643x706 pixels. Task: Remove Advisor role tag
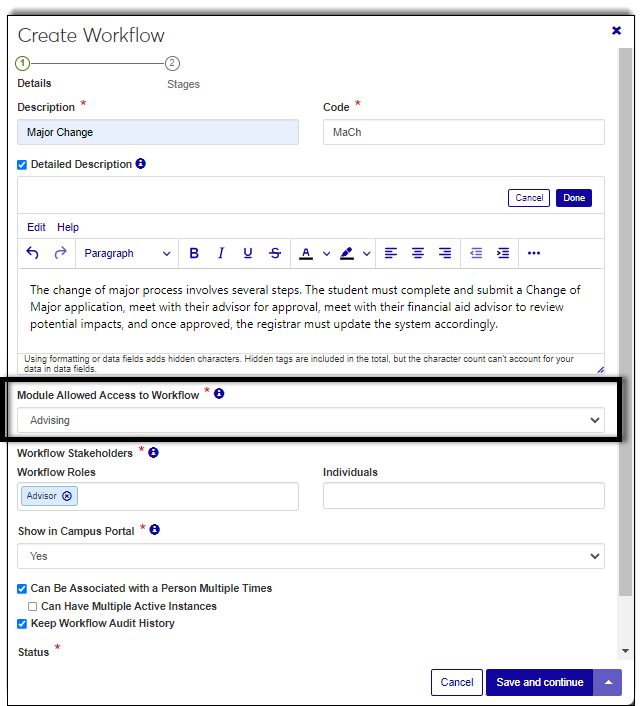pos(67,496)
